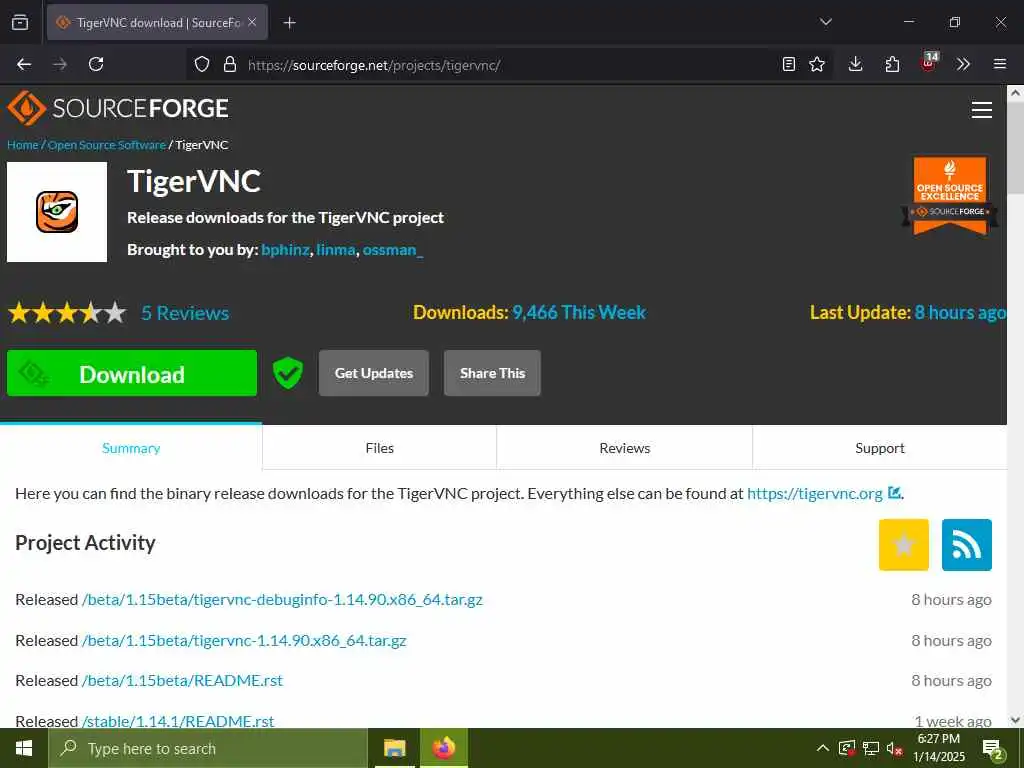This screenshot has height=768, width=1024.
Task: Select the Summary tab
Action: click(131, 448)
